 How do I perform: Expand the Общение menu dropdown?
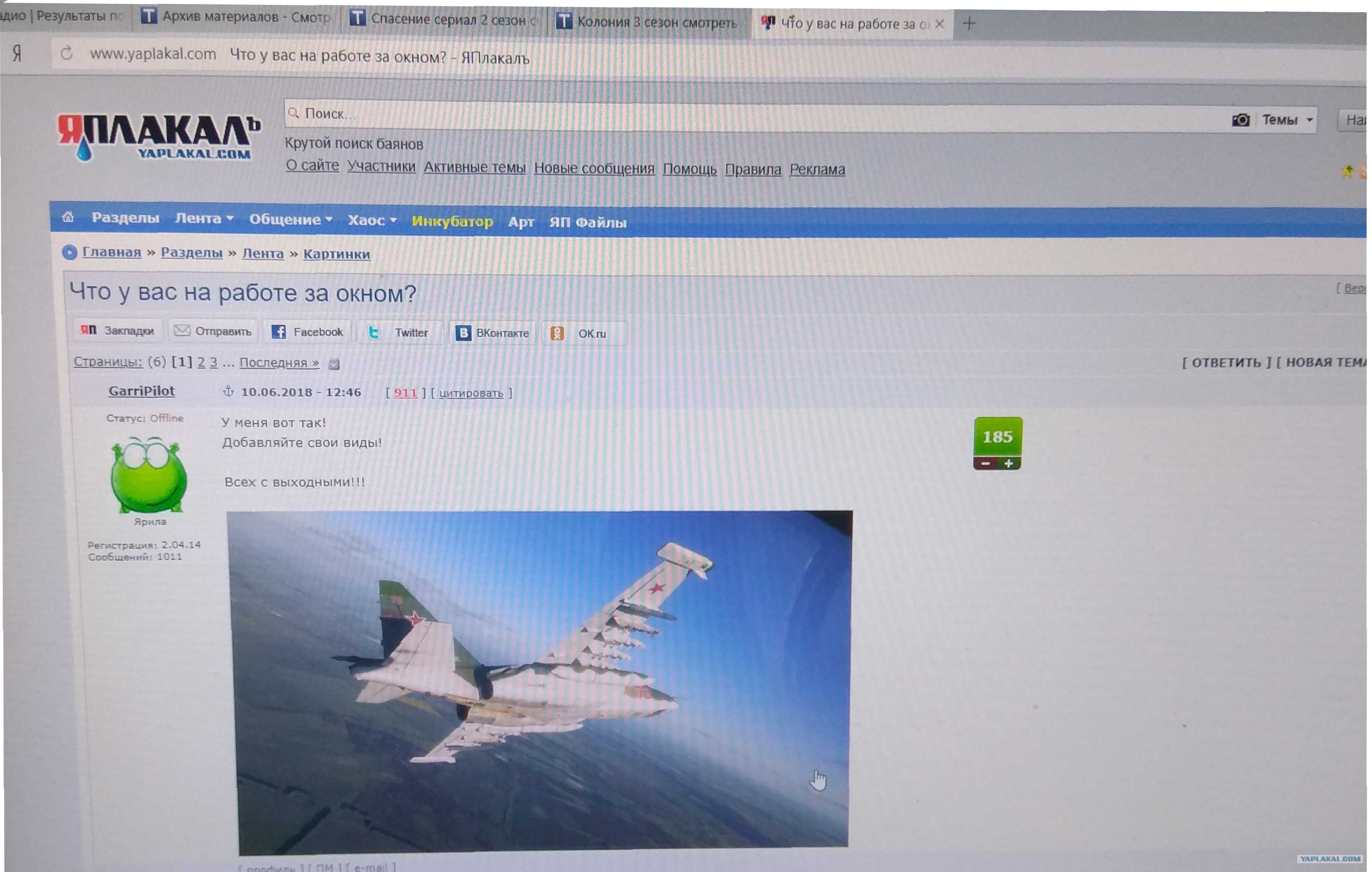point(291,219)
